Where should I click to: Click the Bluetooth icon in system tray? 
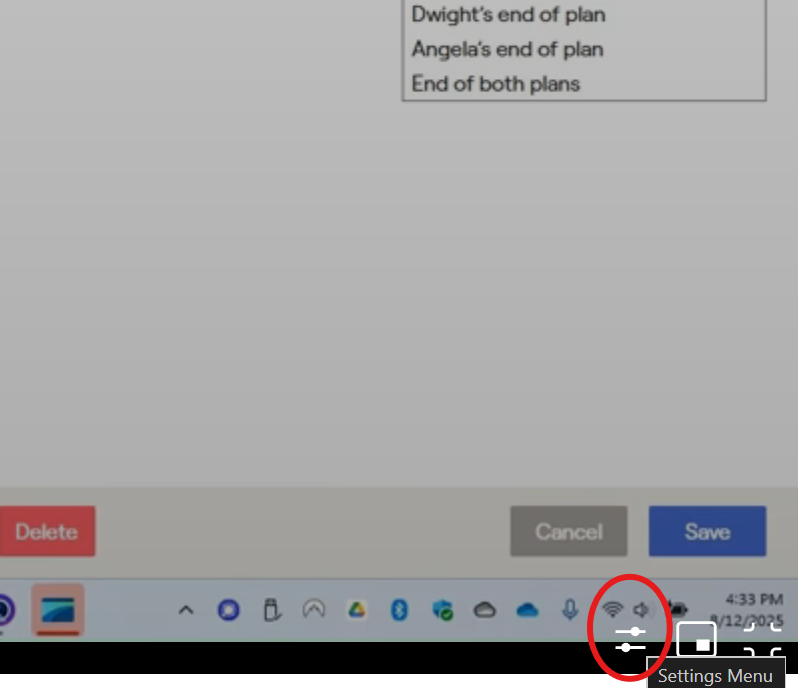click(x=399, y=609)
